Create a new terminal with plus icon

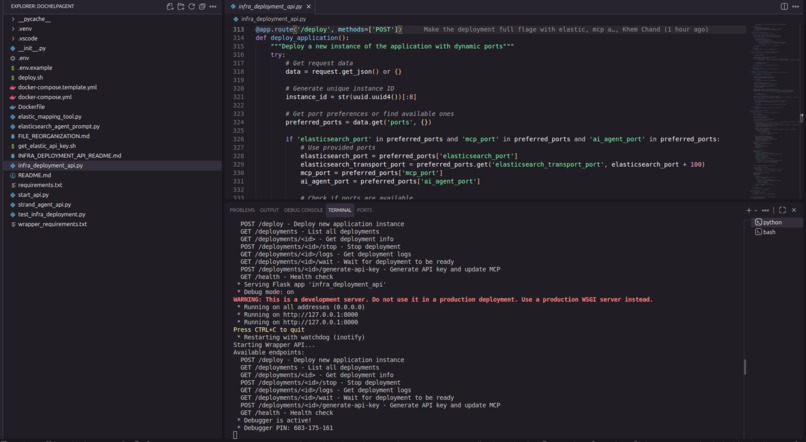pyautogui.click(x=748, y=210)
